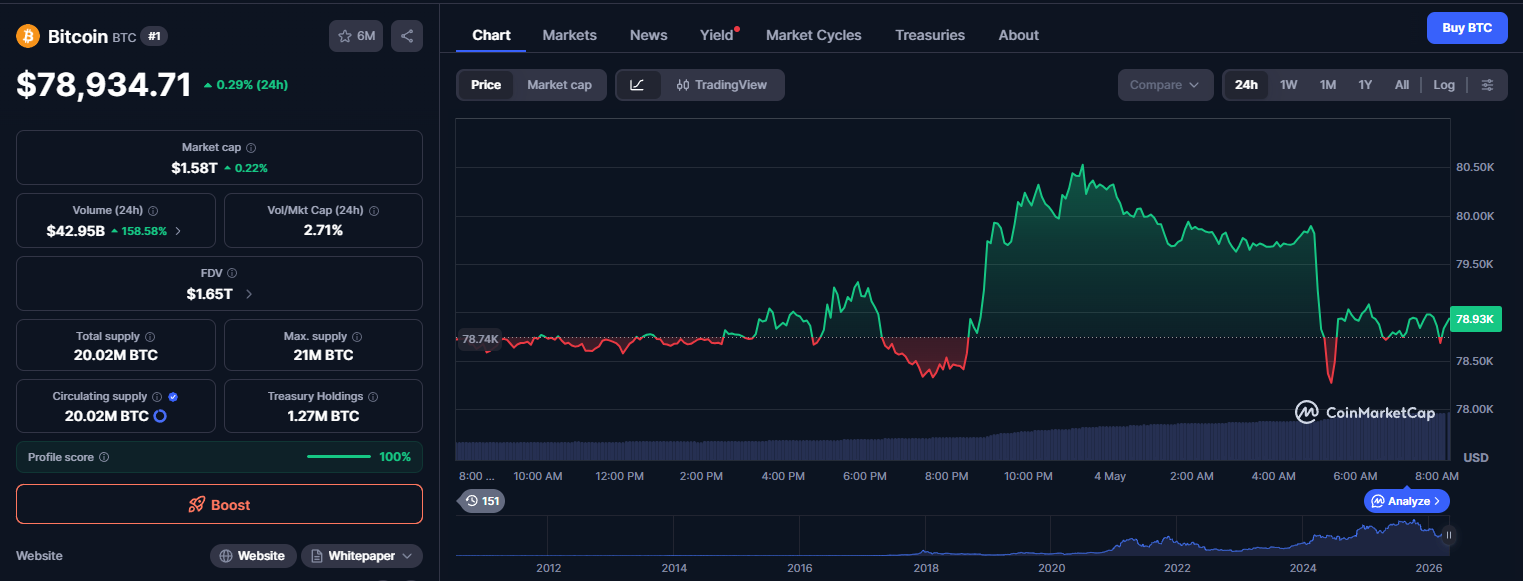Open Circulating supply info icon

pos(157,397)
